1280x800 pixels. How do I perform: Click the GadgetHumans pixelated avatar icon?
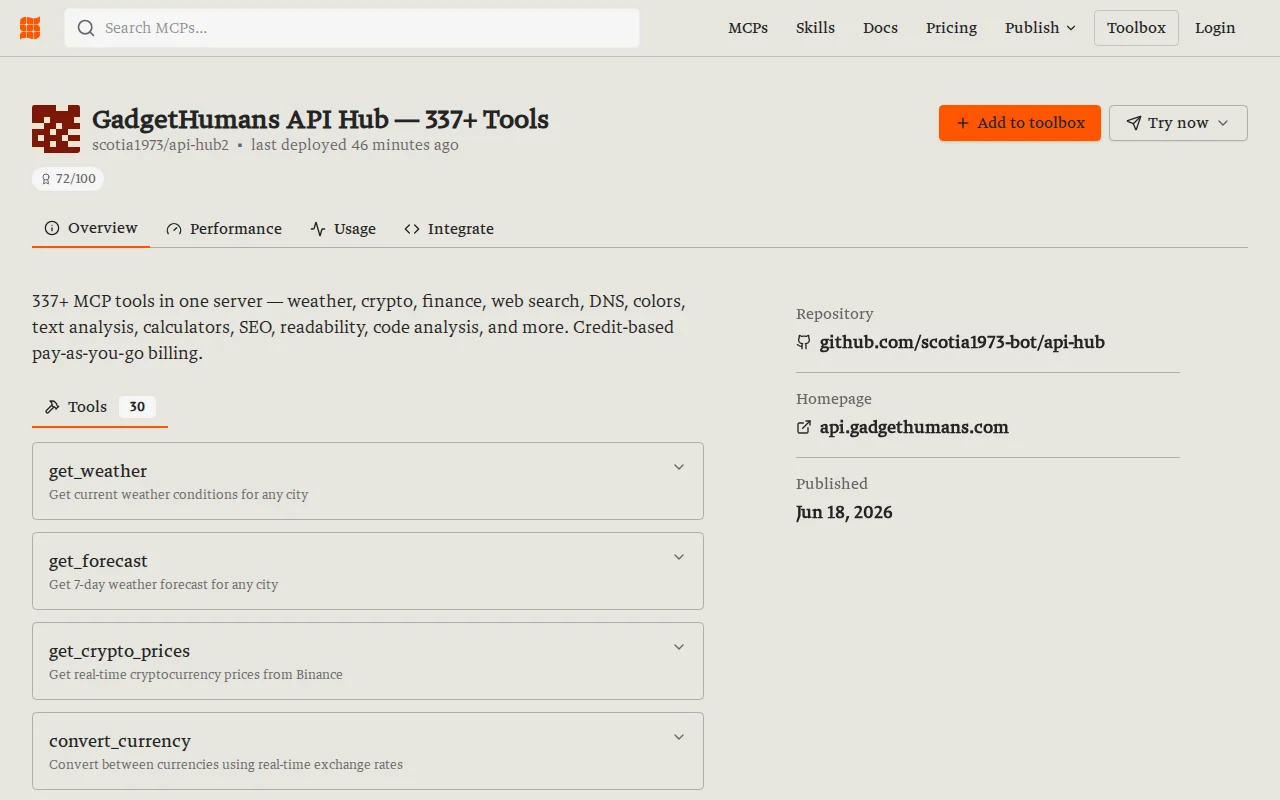point(56,129)
